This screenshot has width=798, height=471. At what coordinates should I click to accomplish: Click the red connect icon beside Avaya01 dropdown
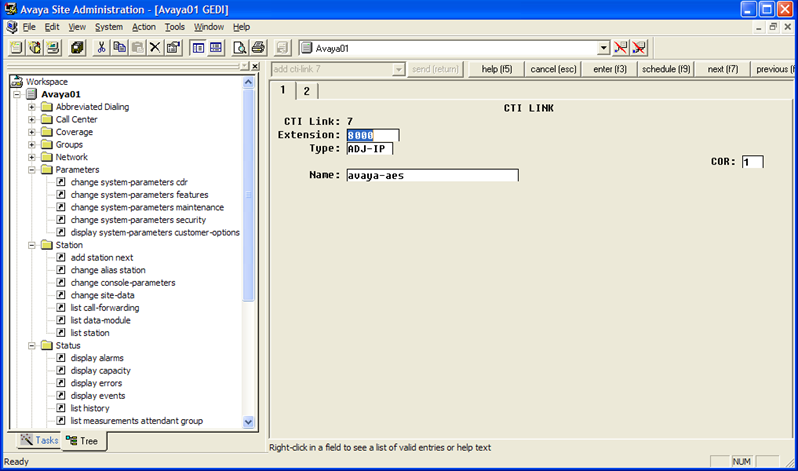tap(620, 48)
